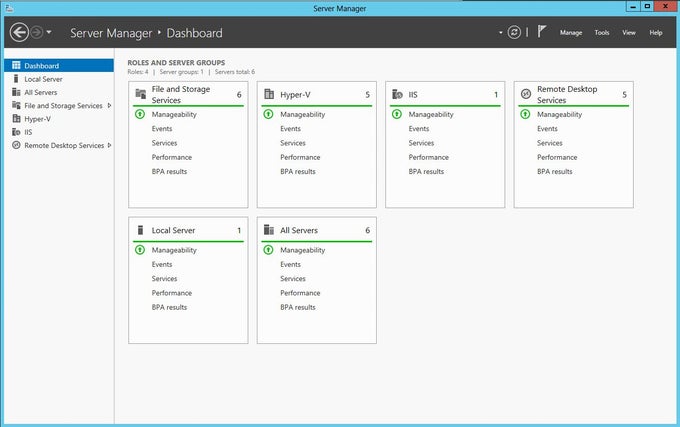Viewport: 680px width, 427px height.
Task: Click green status icon in Local Server tile
Action: coord(140,250)
